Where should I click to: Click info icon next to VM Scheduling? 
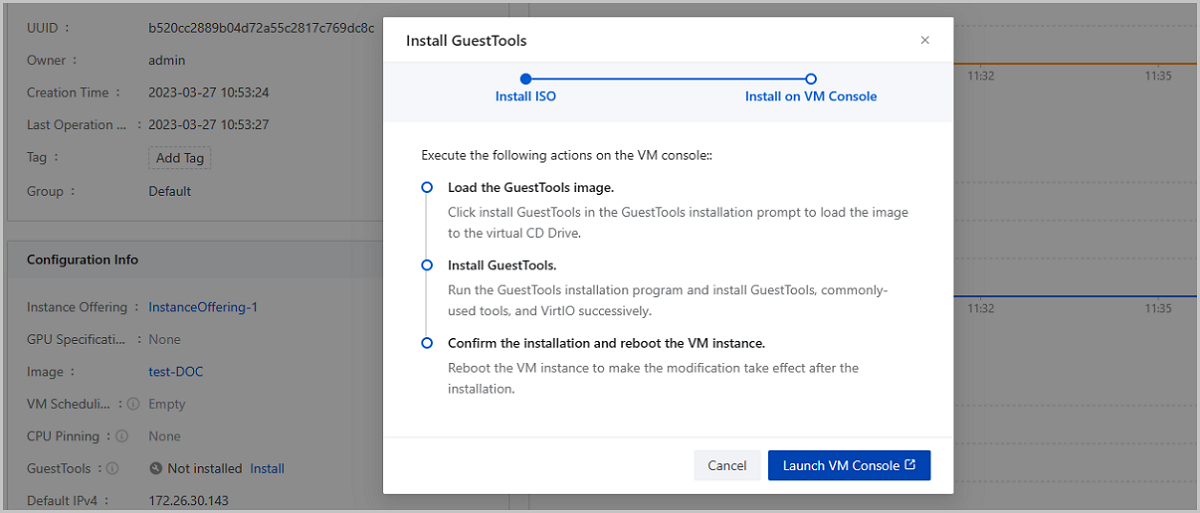(132, 404)
